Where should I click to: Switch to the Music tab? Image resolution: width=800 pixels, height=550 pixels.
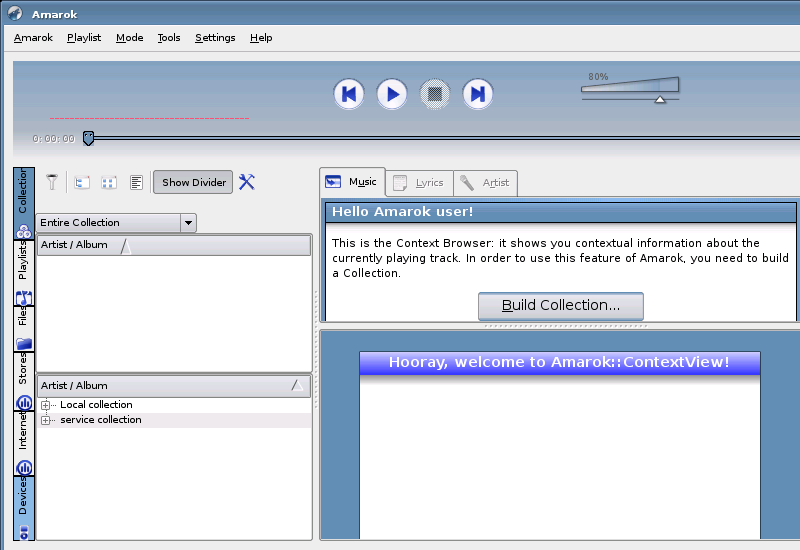click(353, 182)
